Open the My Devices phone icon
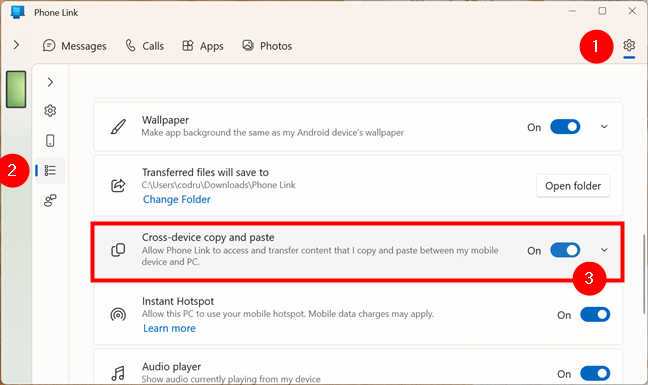648x385 pixels. [50, 140]
